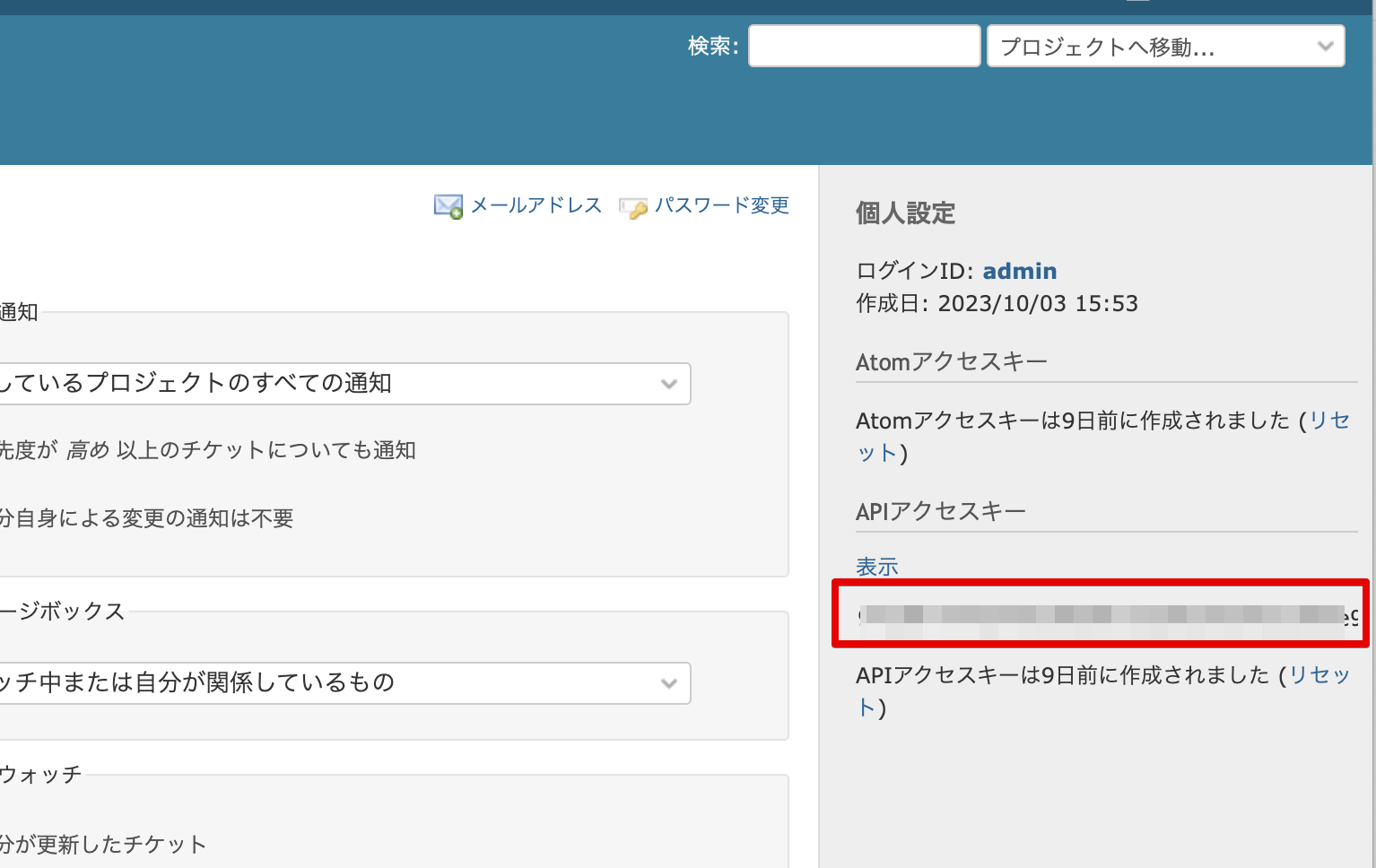Open the パスワード変更 link
This screenshot has height=868, width=1376.
[x=721, y=205]
